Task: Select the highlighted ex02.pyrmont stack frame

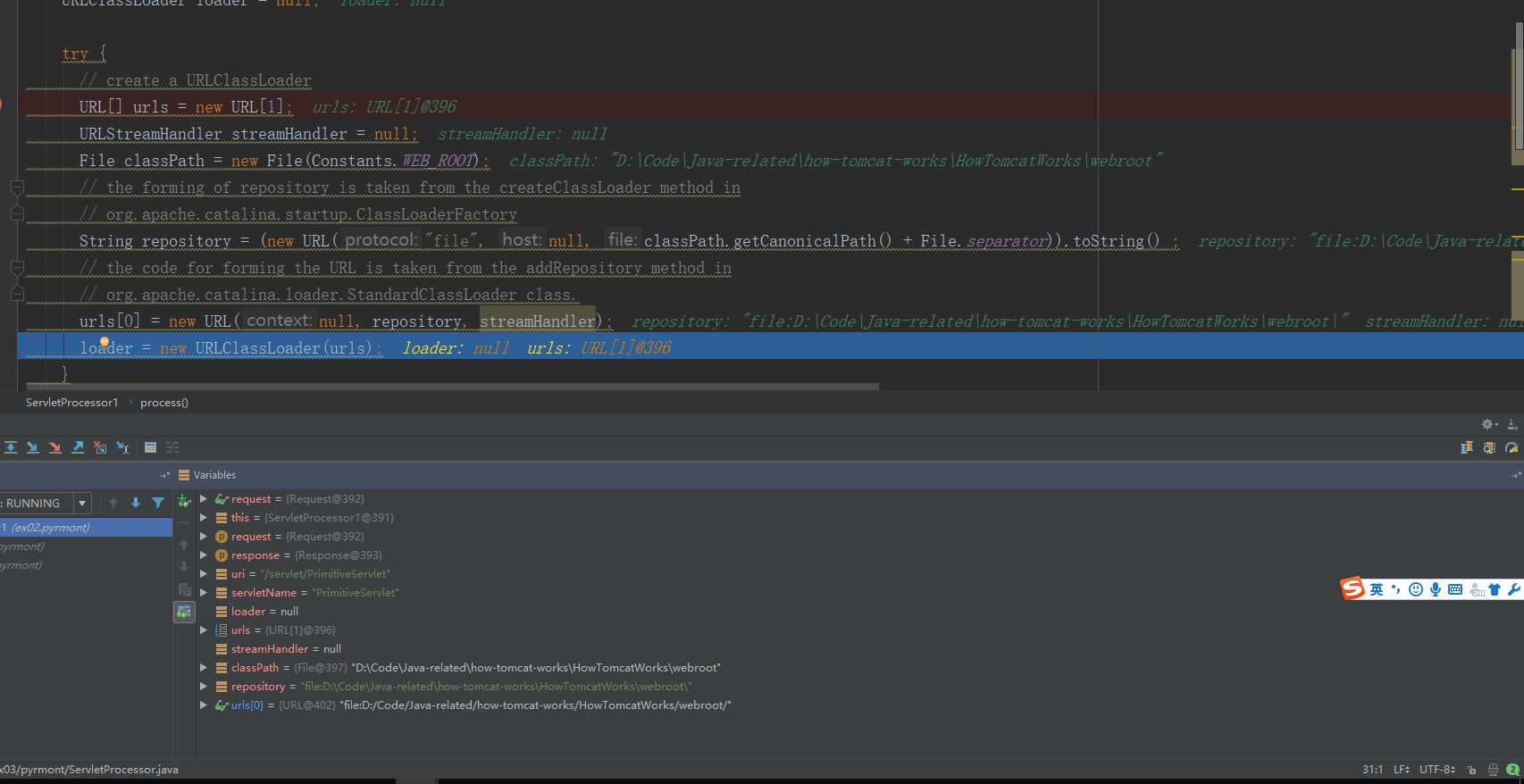Action: 86,528
